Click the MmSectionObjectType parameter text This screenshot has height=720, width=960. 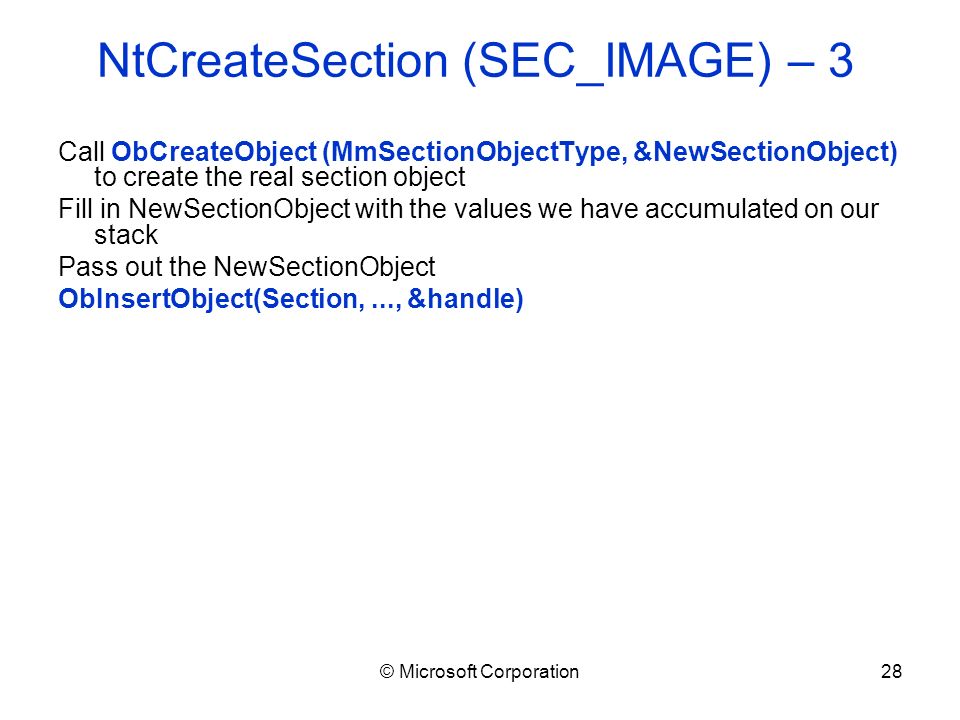coord(475,152)
